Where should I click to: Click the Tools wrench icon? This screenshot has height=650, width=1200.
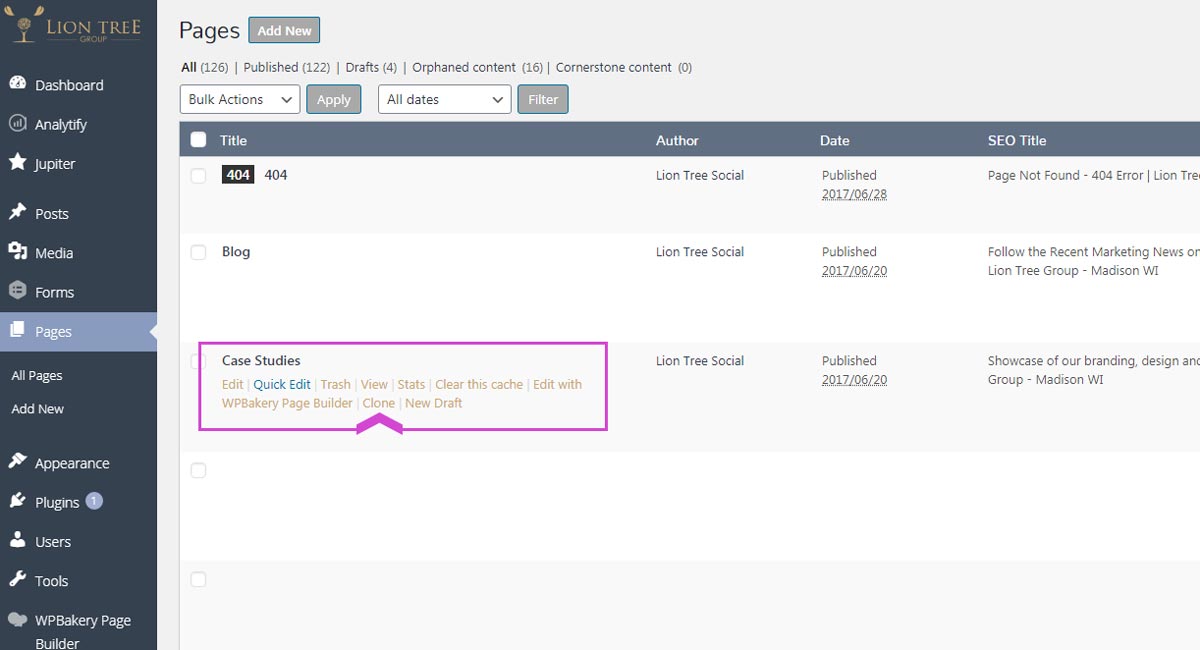pyautogui.click(x=17, y=579)
